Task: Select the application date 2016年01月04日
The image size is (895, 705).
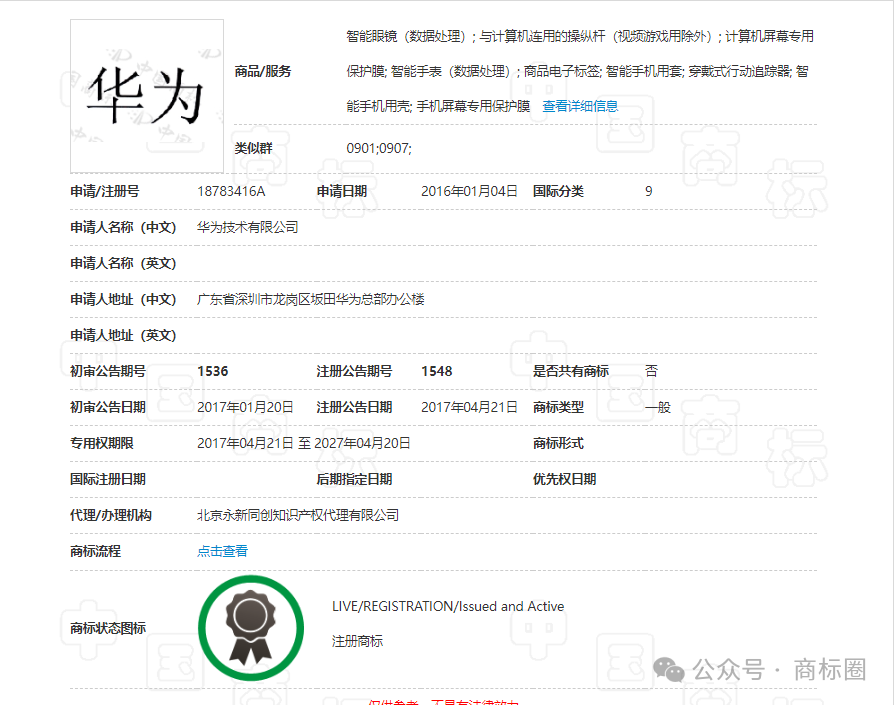Action: [469, 191]
